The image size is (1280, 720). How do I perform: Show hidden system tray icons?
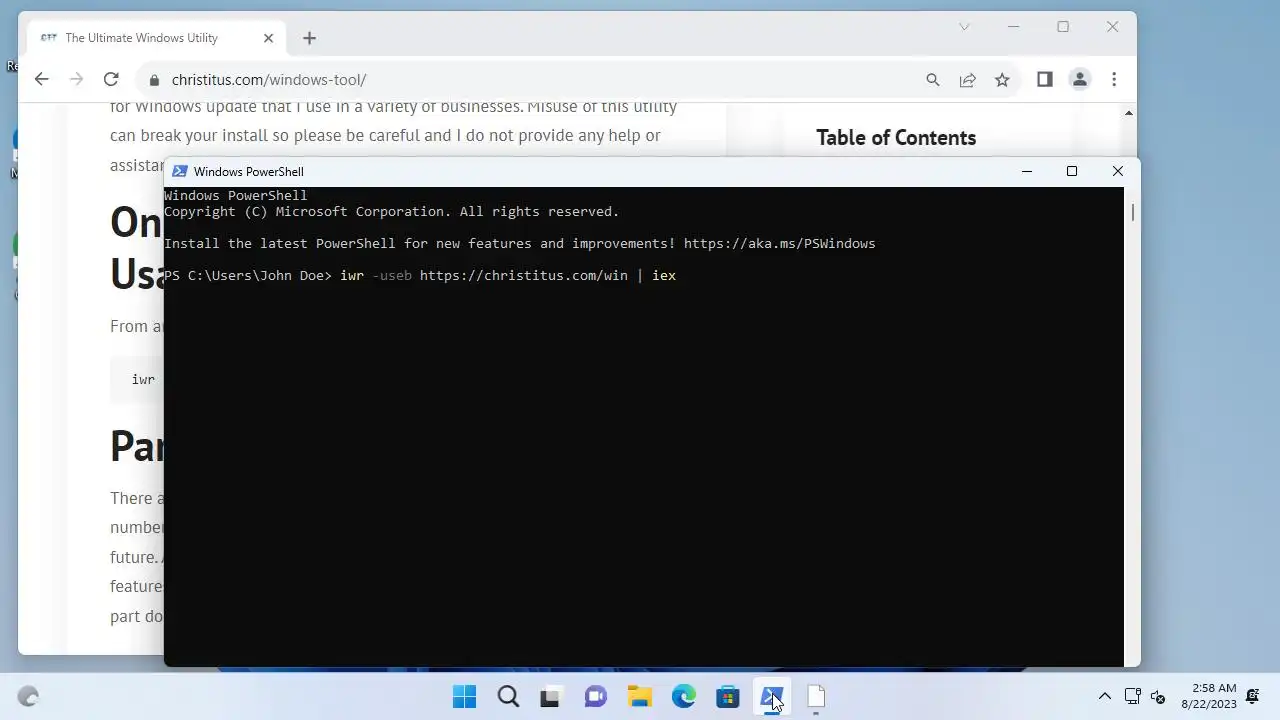pos(1104,696)
